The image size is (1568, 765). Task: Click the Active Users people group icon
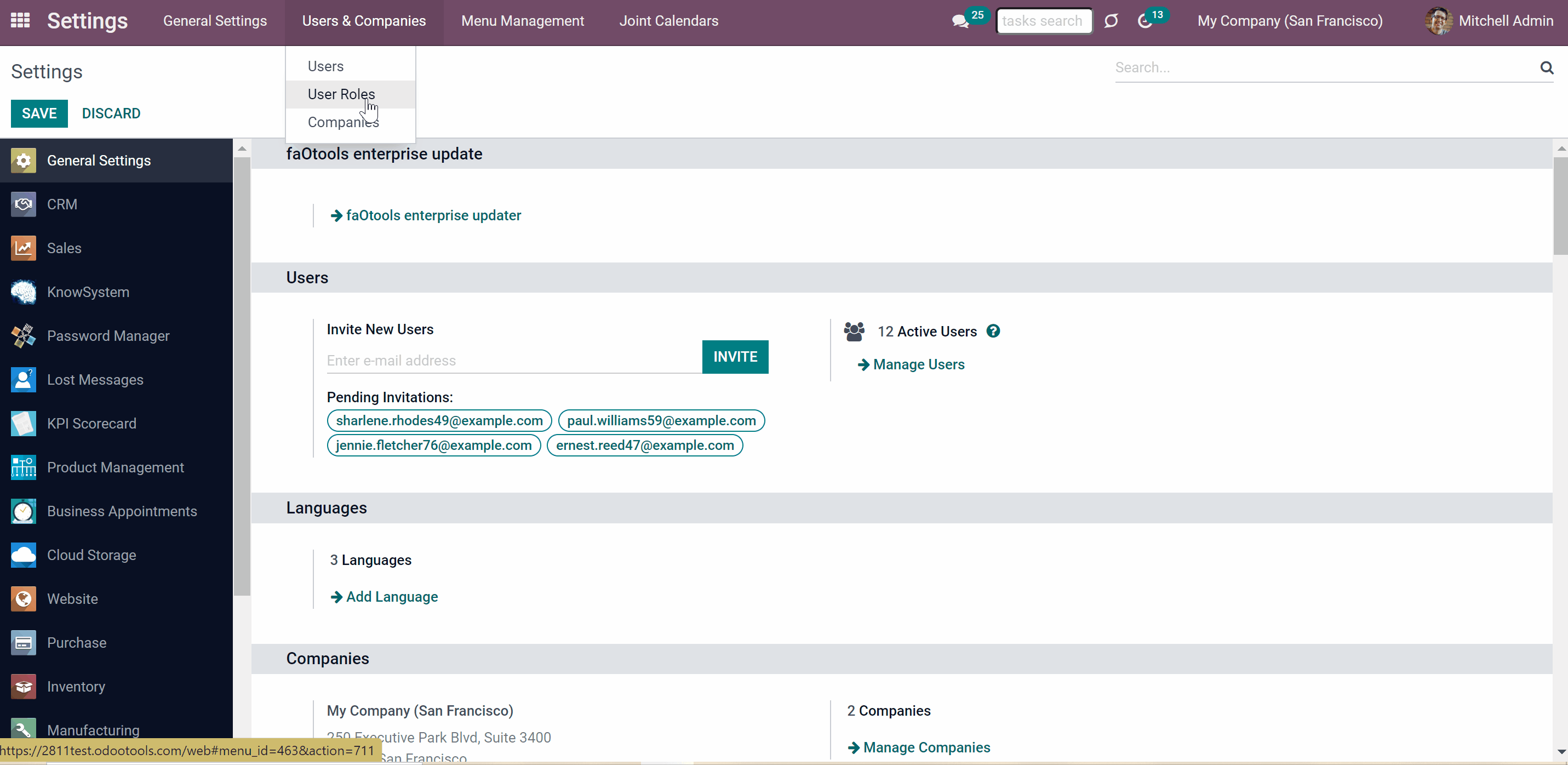coord(854,332)
